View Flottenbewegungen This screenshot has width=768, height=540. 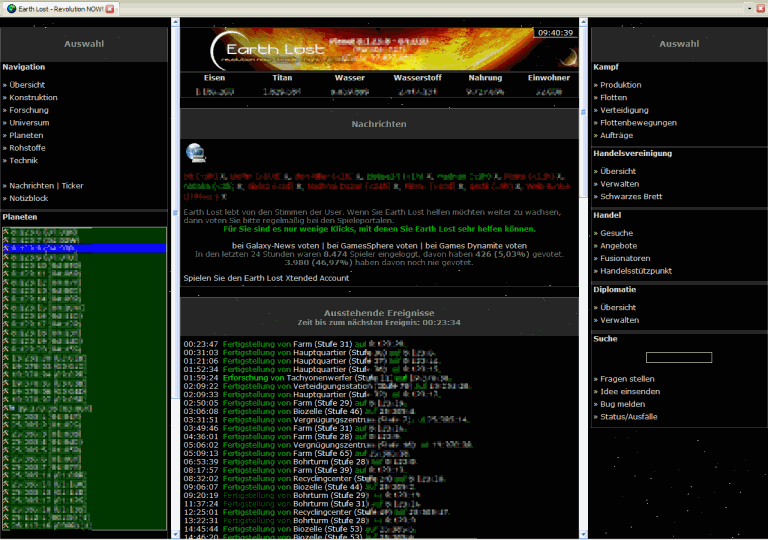click(638, 123)
